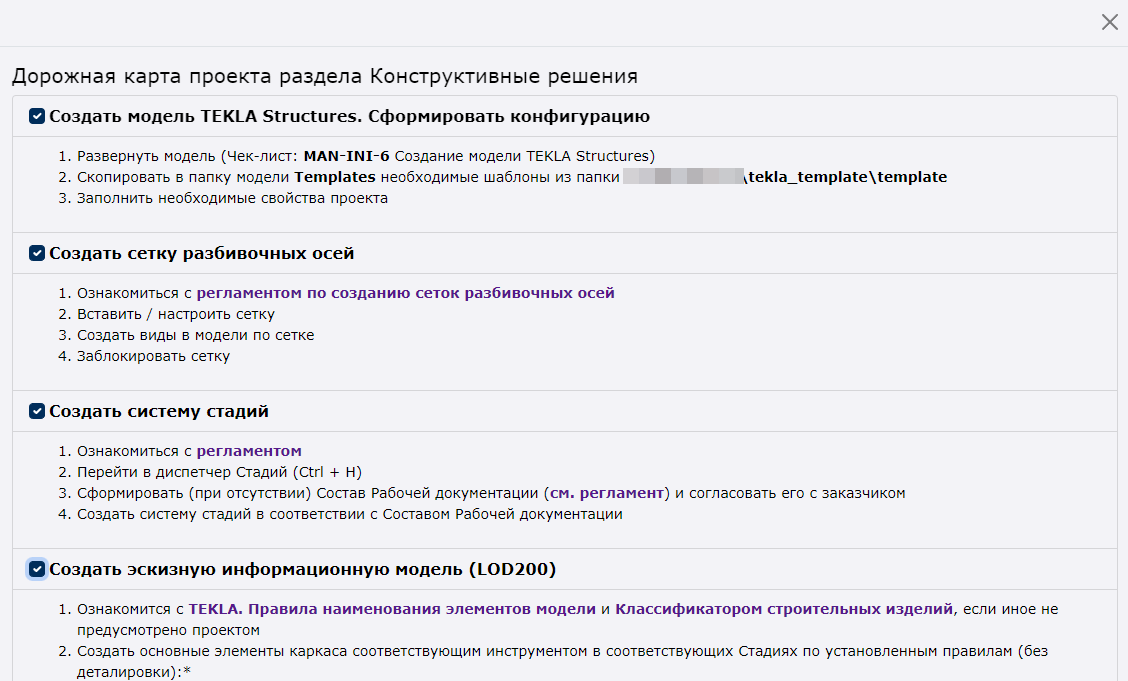The width and height of the screenshot is (1128, 681).
Task: Uncheck 'Создать систему стадий' checkbox
Action: coord(37,411)
